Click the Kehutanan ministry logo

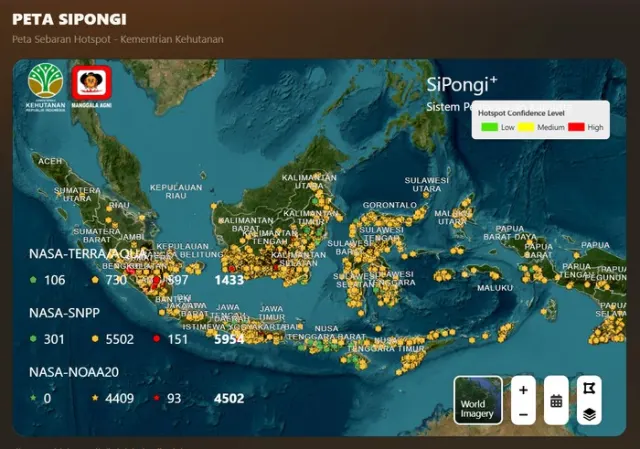45,87
